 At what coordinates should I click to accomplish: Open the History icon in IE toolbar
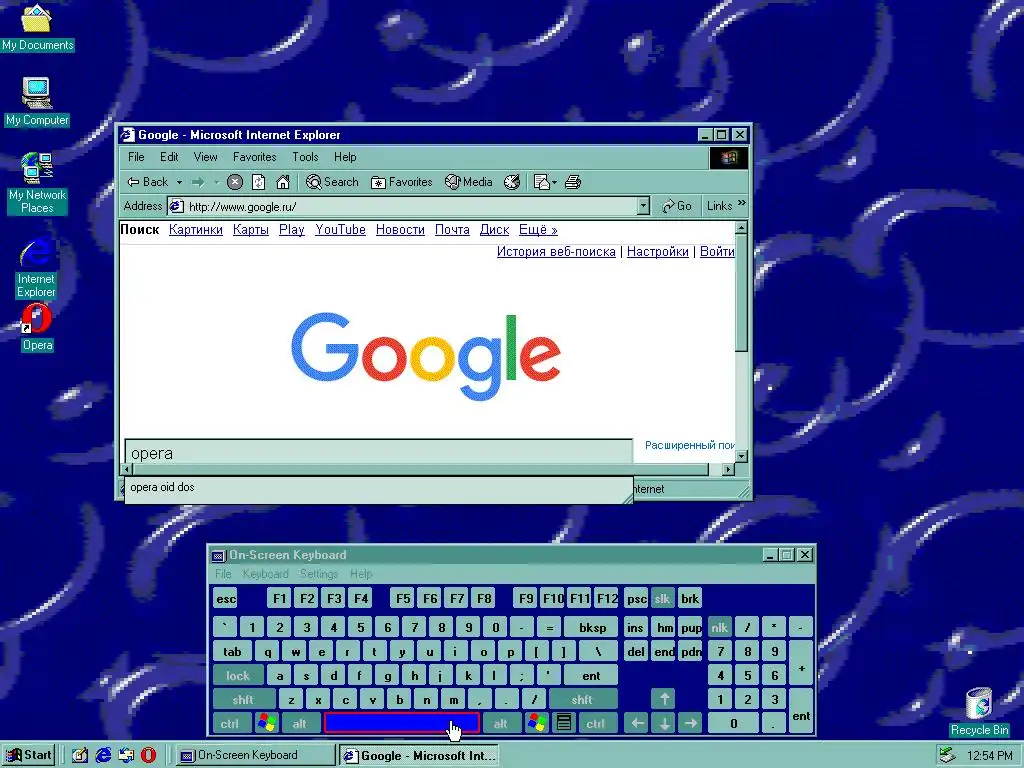pos(512,182)
